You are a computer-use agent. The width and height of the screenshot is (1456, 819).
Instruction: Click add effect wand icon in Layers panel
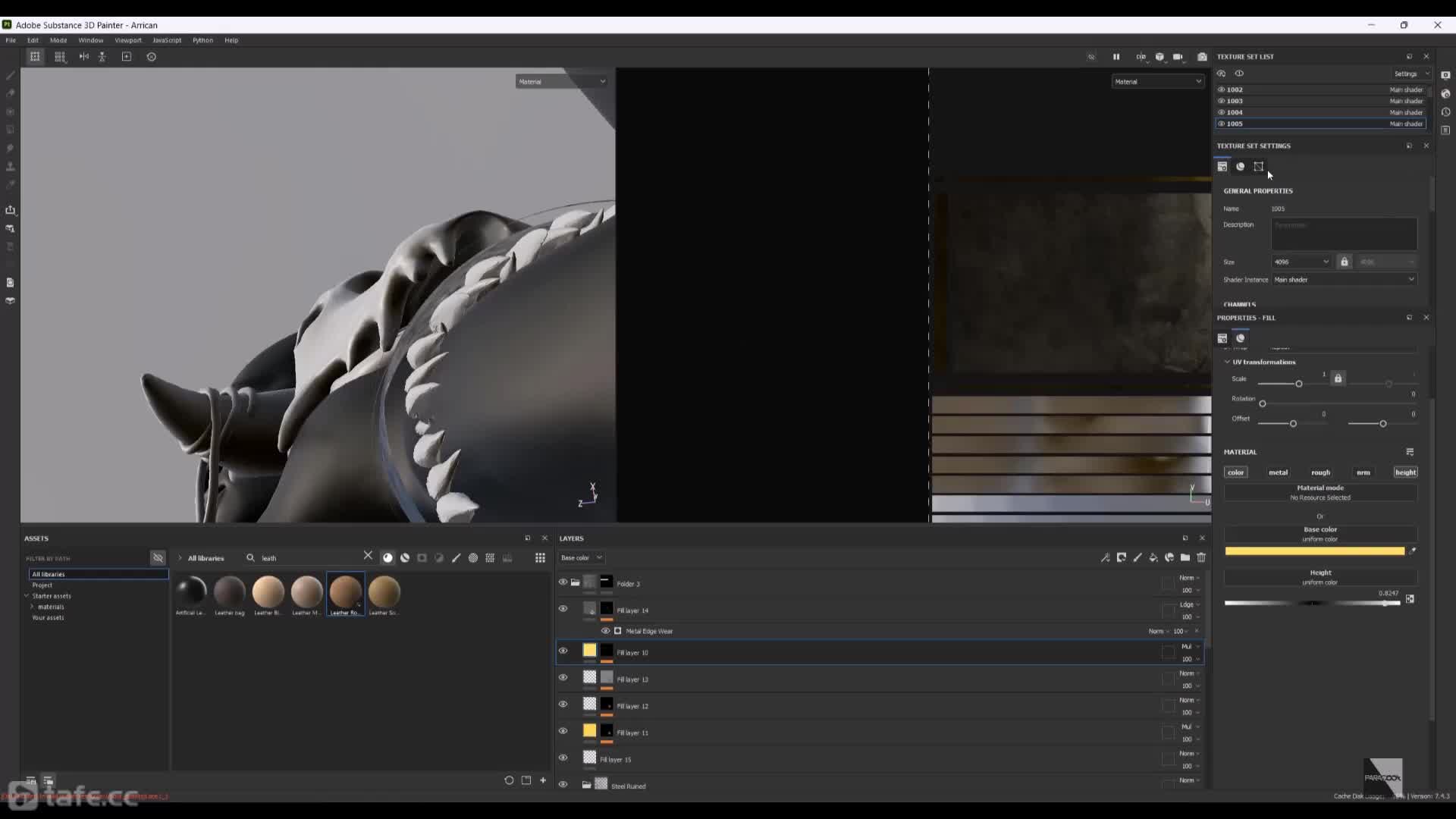point(1106,558)
